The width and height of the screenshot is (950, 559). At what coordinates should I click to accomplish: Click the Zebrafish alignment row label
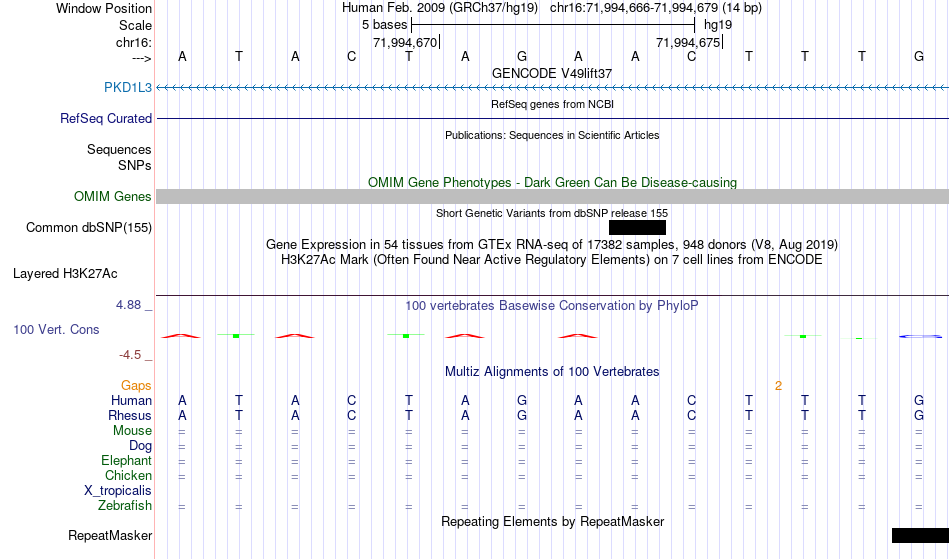tap(125, 506)
